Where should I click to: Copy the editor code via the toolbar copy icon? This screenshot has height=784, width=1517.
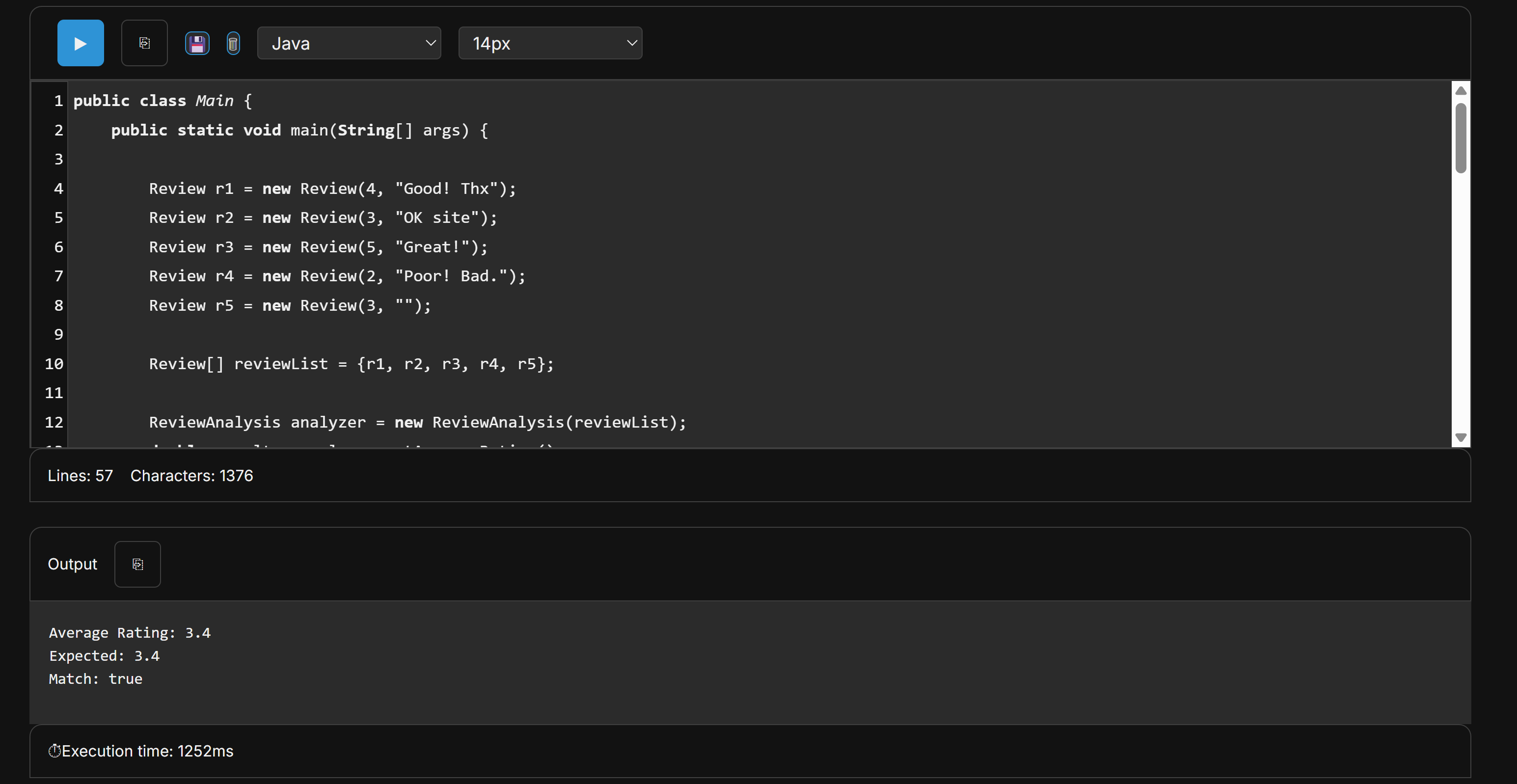(144, 43)
